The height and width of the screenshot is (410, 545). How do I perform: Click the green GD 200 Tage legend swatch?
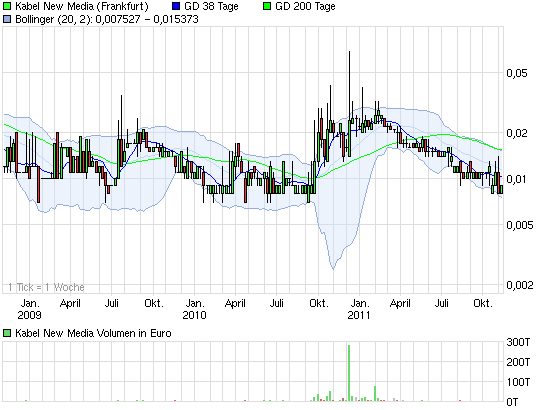267,6
